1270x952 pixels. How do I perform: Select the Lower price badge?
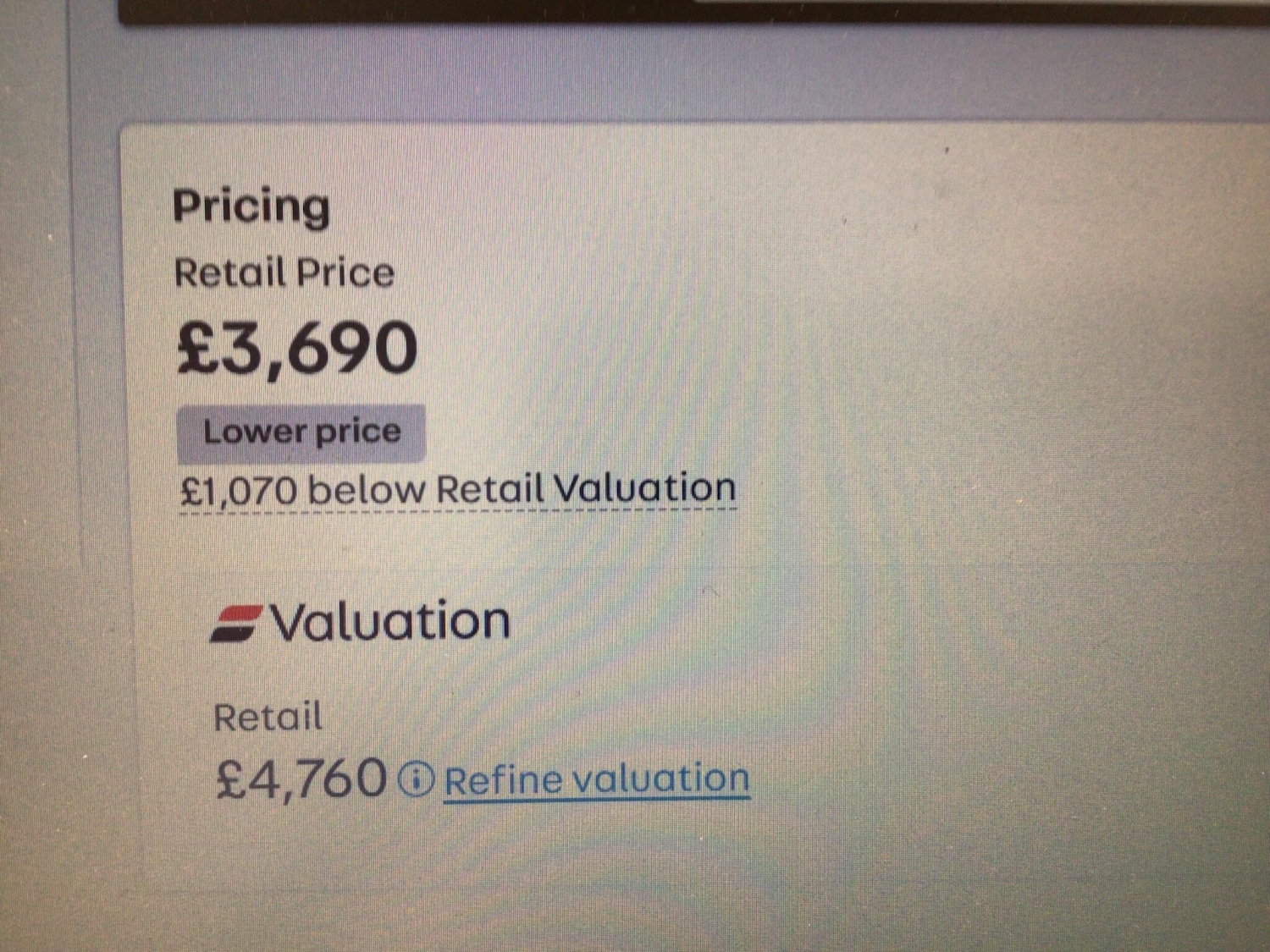pos(301,433)
